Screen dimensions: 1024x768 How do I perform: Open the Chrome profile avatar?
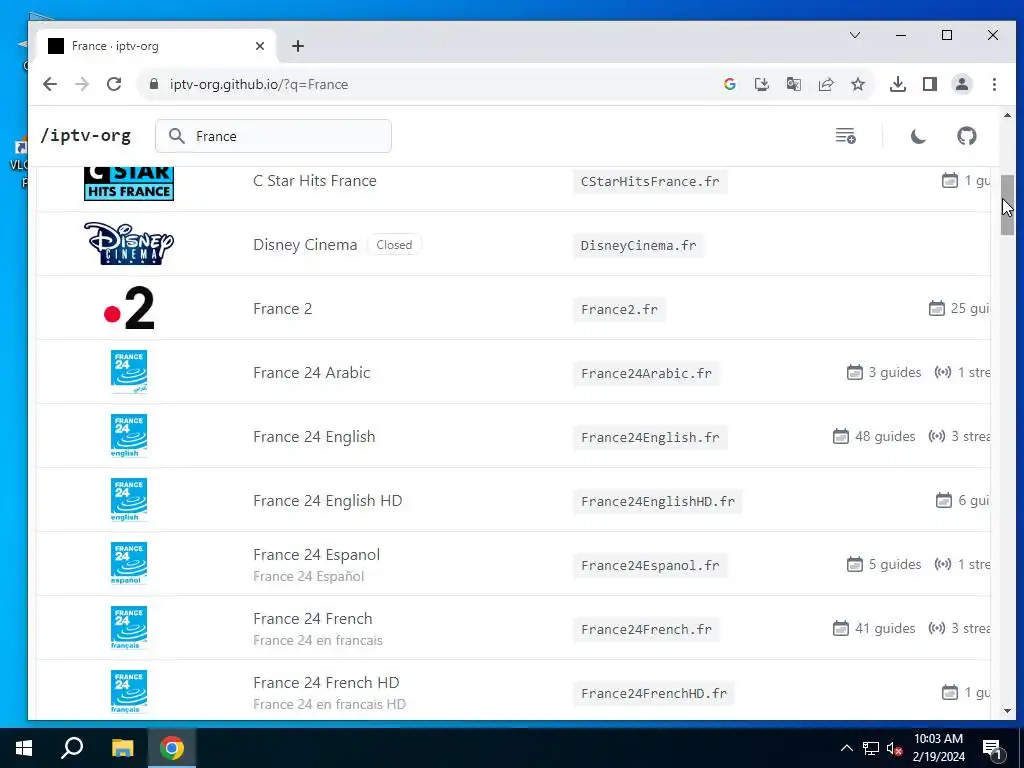coord(961,84)
